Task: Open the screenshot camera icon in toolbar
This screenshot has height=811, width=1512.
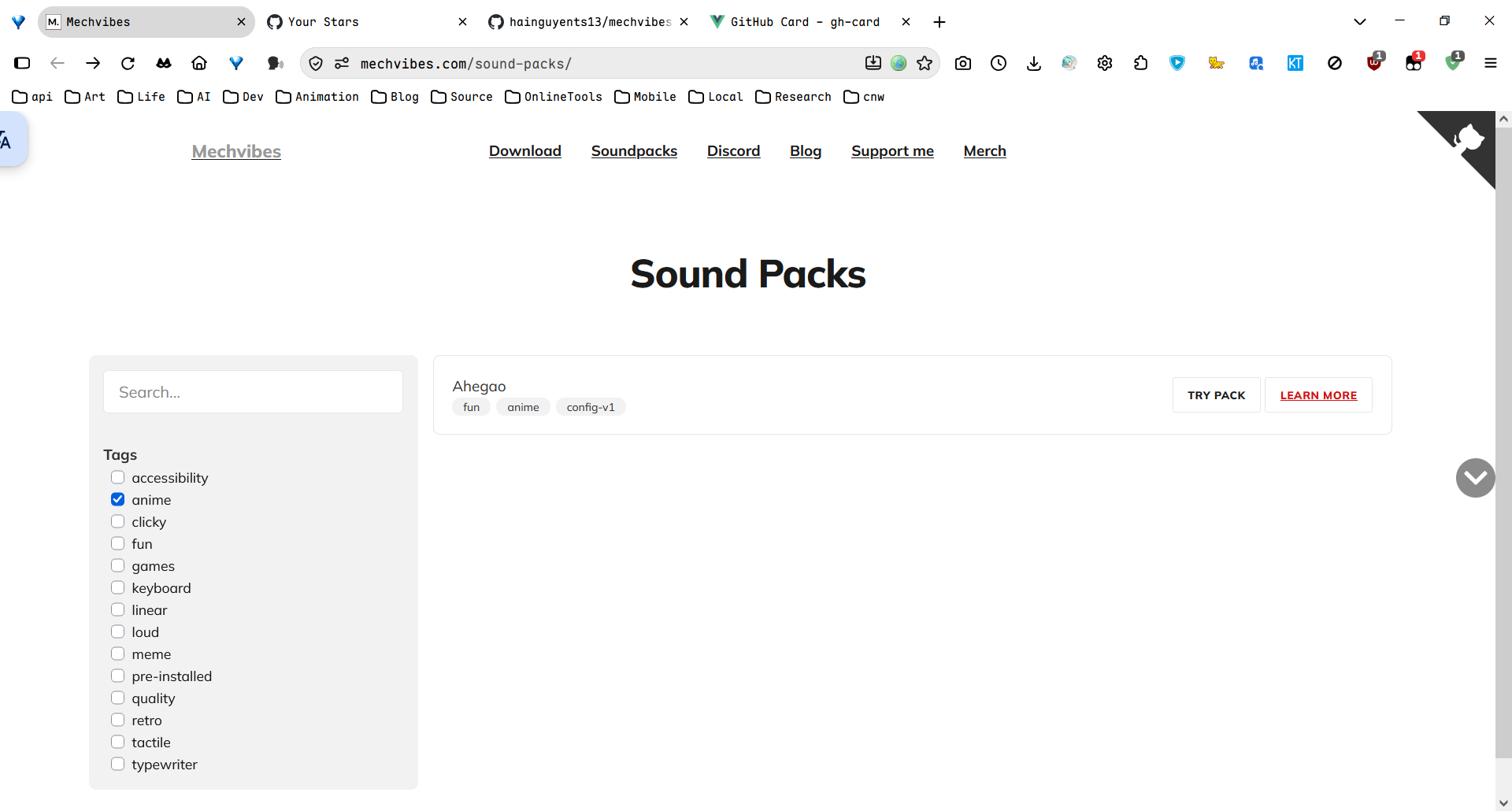Action: (962, 63)
